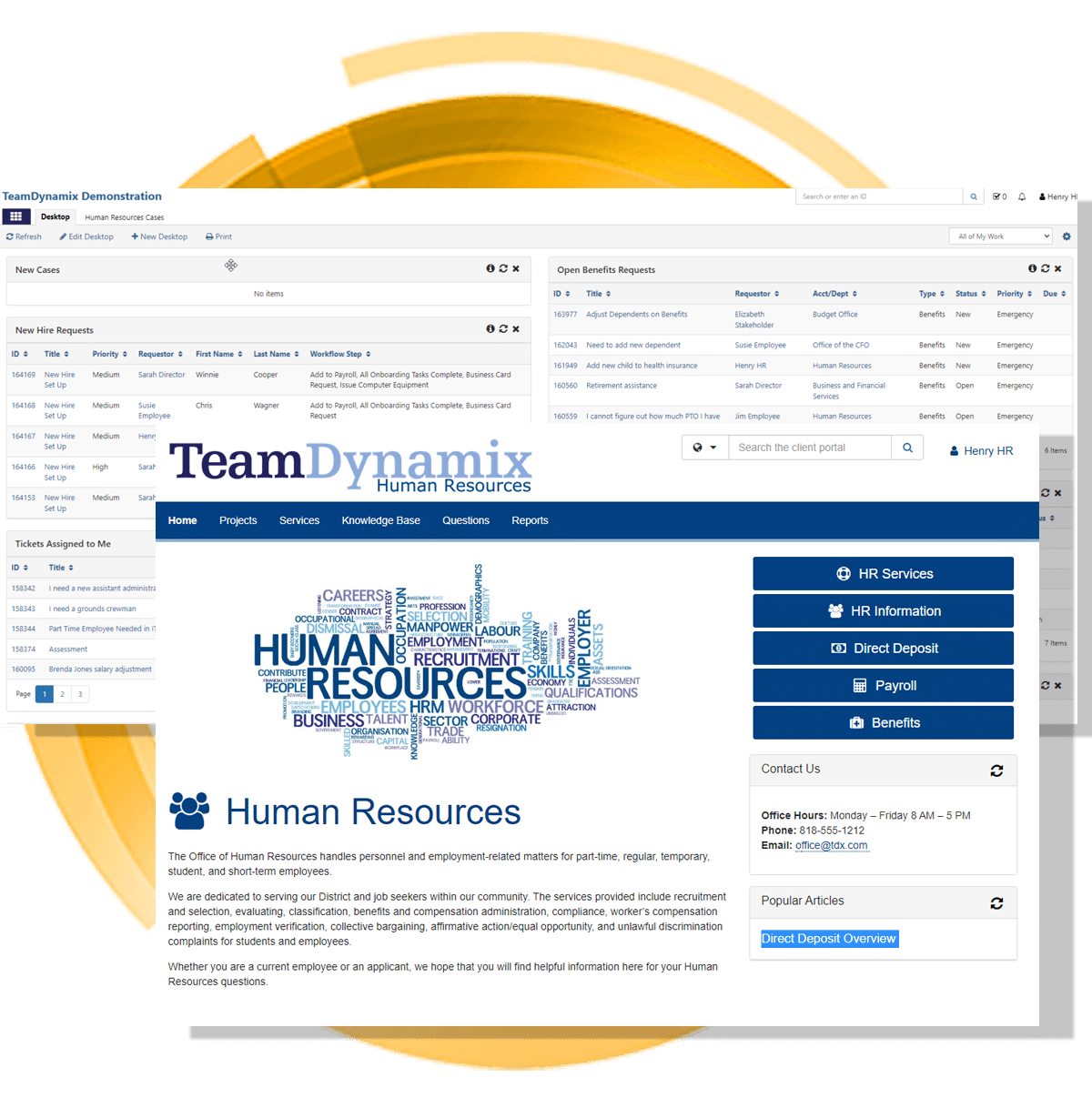Refresh the Contact Us module
1092x1108 pixels.
coord(996,771)
